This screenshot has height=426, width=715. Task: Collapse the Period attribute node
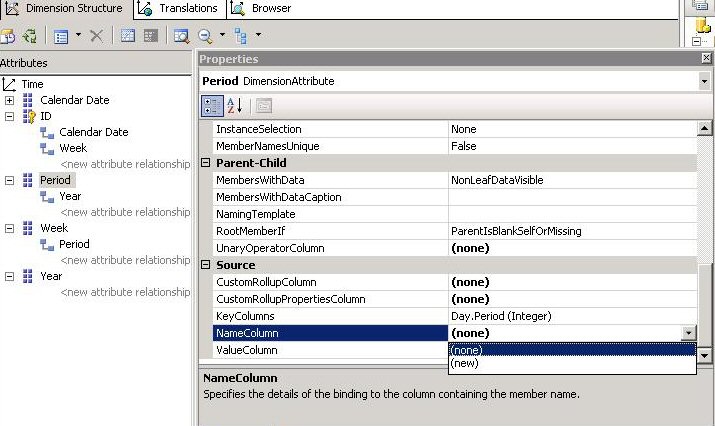[9, 181]
